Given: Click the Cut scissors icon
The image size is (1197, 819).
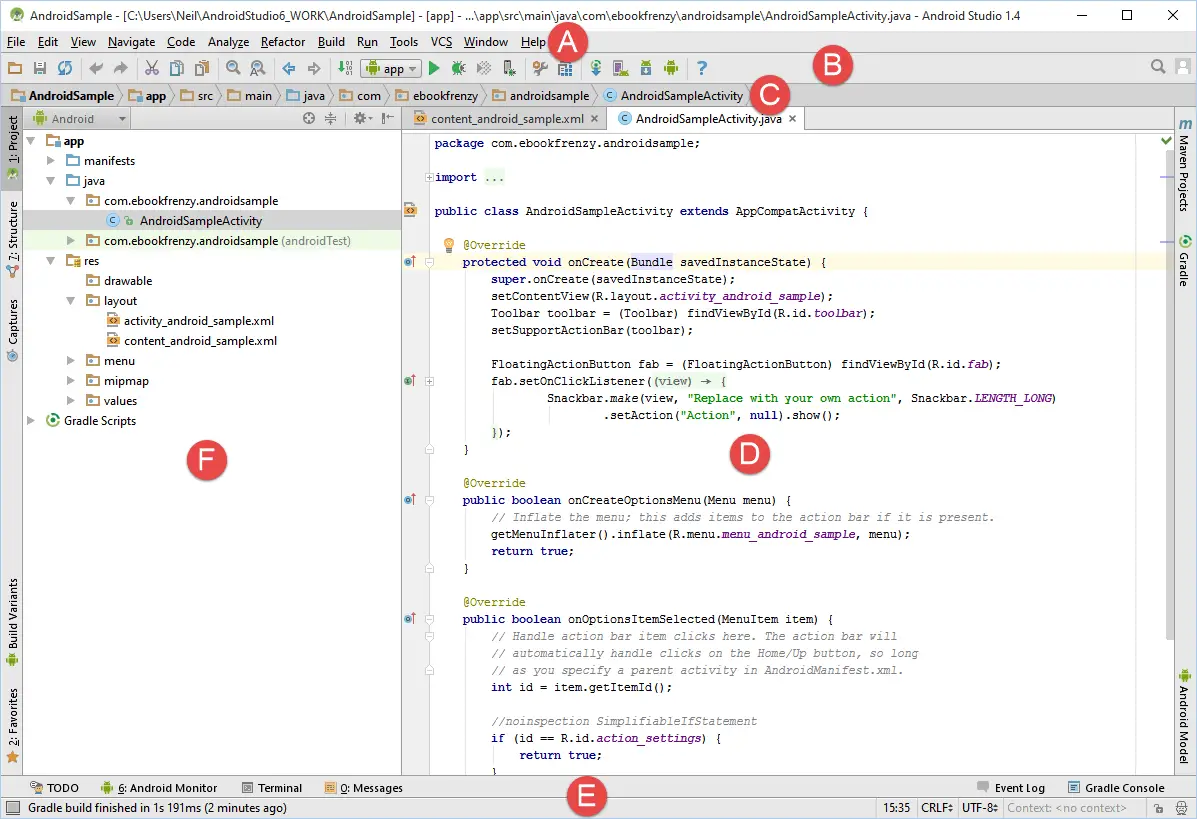Looking at the screenshot, I should [151, 68].
